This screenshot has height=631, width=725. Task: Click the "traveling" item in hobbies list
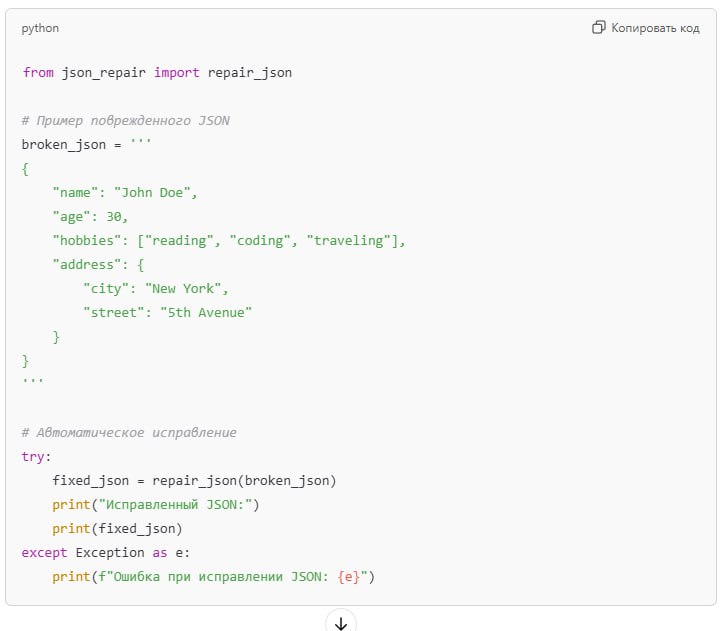349,240
